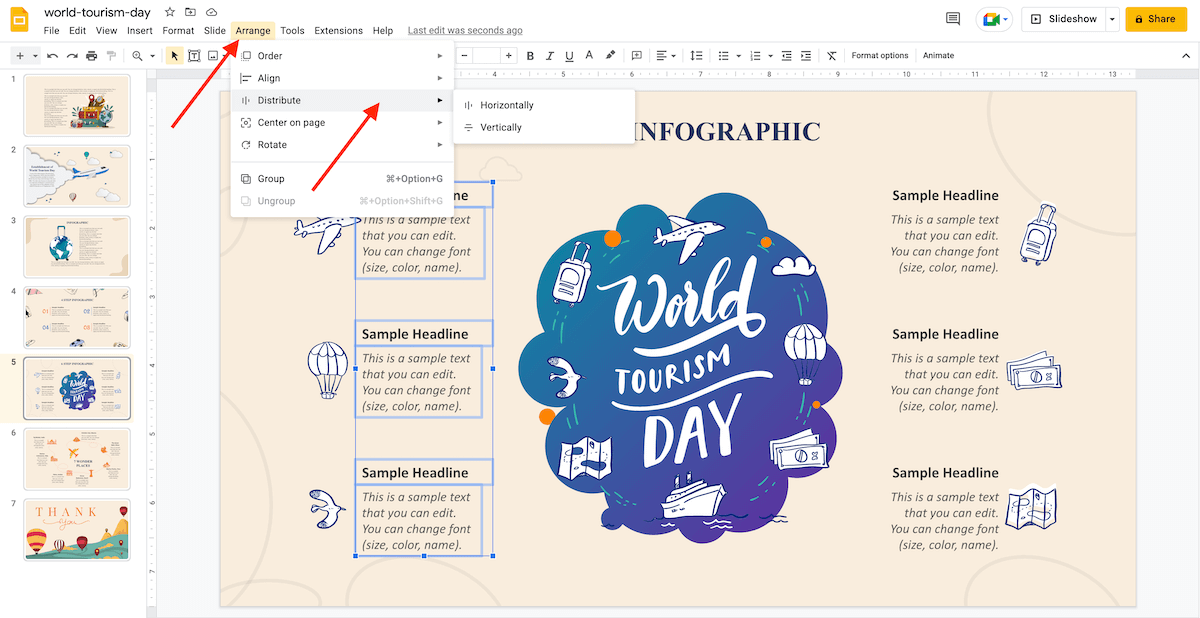
Task: Decrease the font size
Action: point(463,56)
